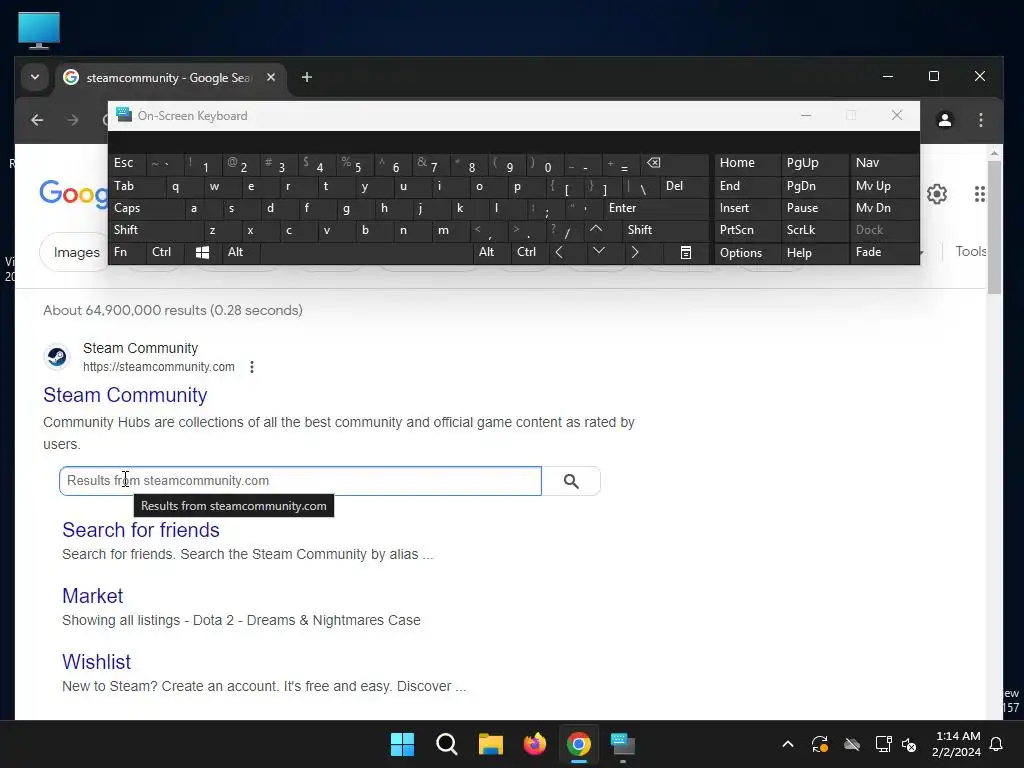Click the Results from steamcommunity.com search field
This screenshot has width=1024, height=768.
point(300,481)
